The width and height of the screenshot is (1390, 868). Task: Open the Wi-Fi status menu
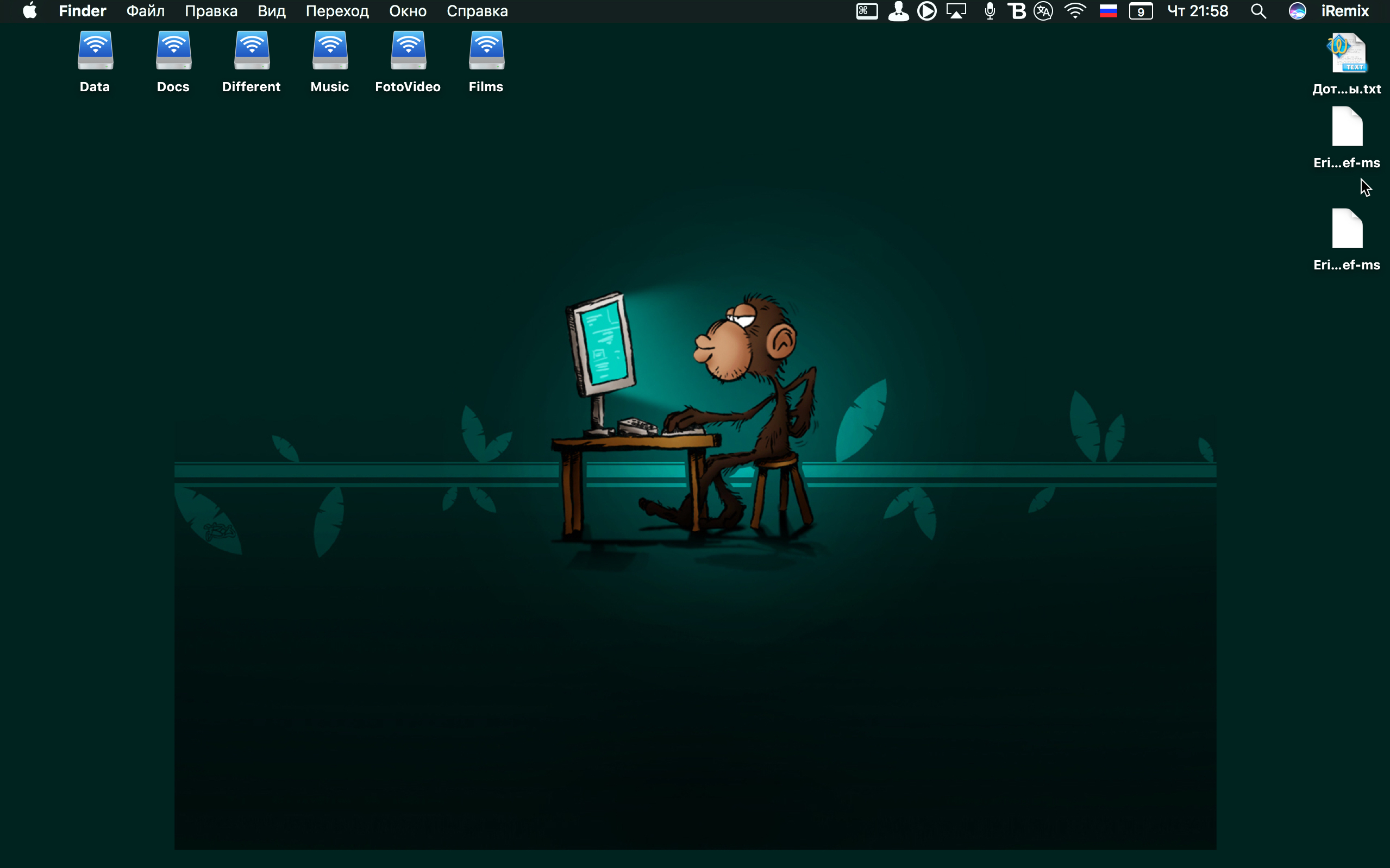pos(1075,11)
